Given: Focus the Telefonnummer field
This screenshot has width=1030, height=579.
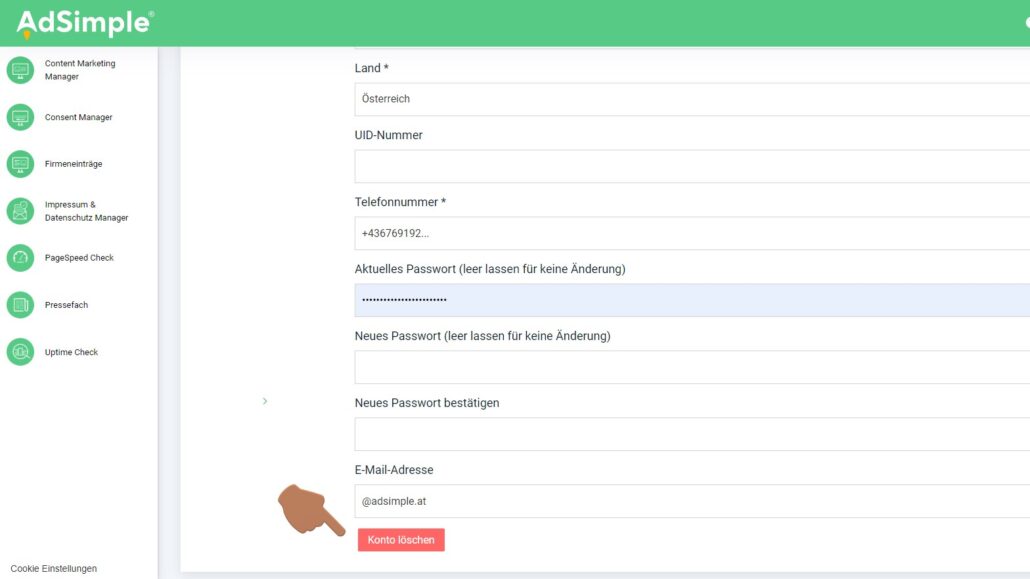Looking at the screenshot, I should pos(690,233).
